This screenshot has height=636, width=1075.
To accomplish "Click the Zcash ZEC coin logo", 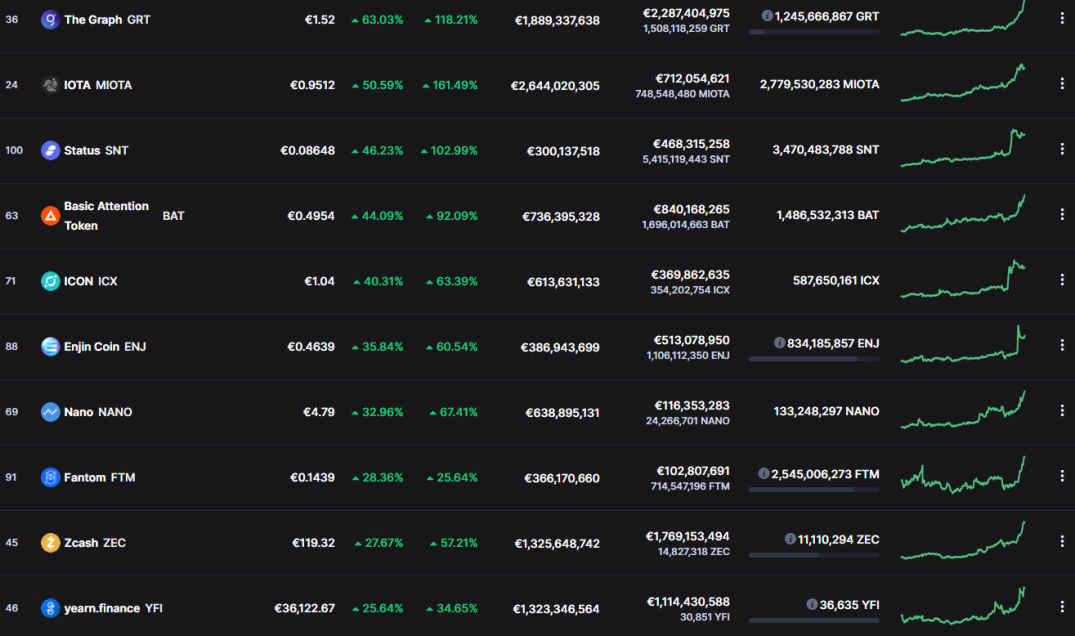I will [50, 543].
